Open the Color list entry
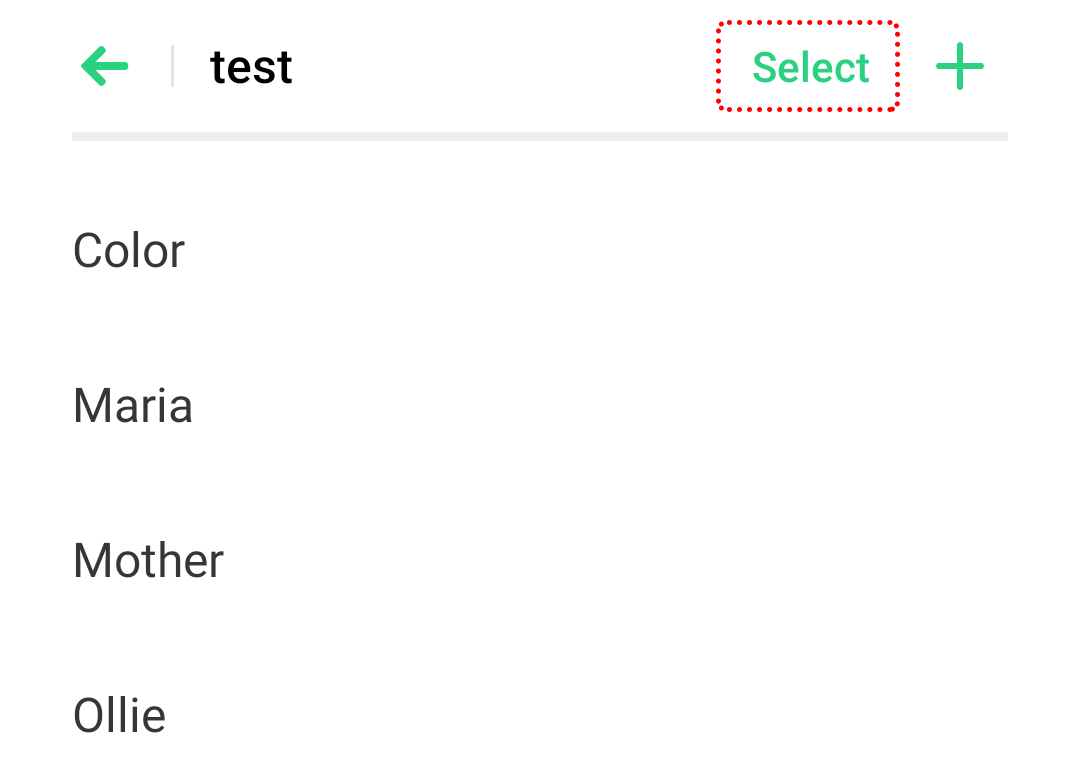 (x=129, y=251)
